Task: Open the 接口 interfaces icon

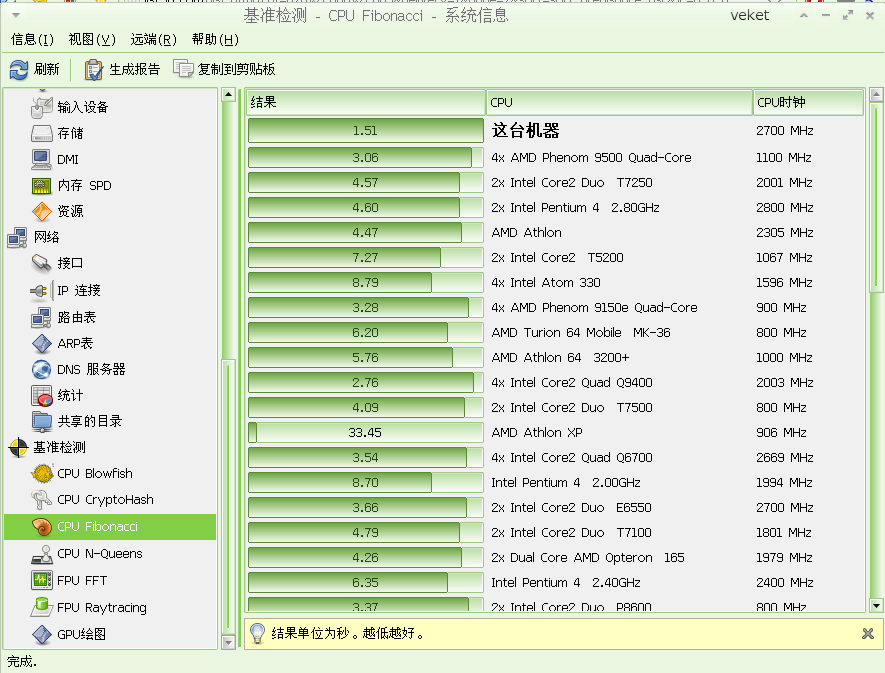Action: pos(42,263)
